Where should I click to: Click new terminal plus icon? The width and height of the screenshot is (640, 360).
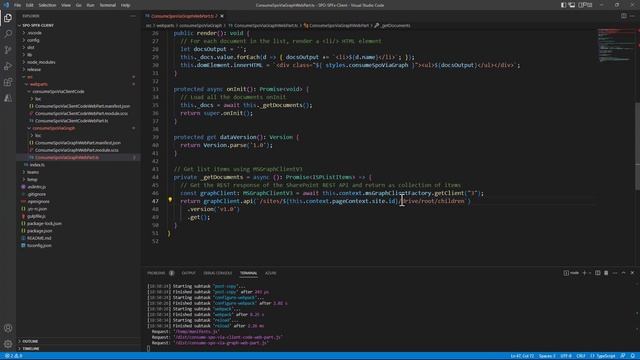(584, 273)
